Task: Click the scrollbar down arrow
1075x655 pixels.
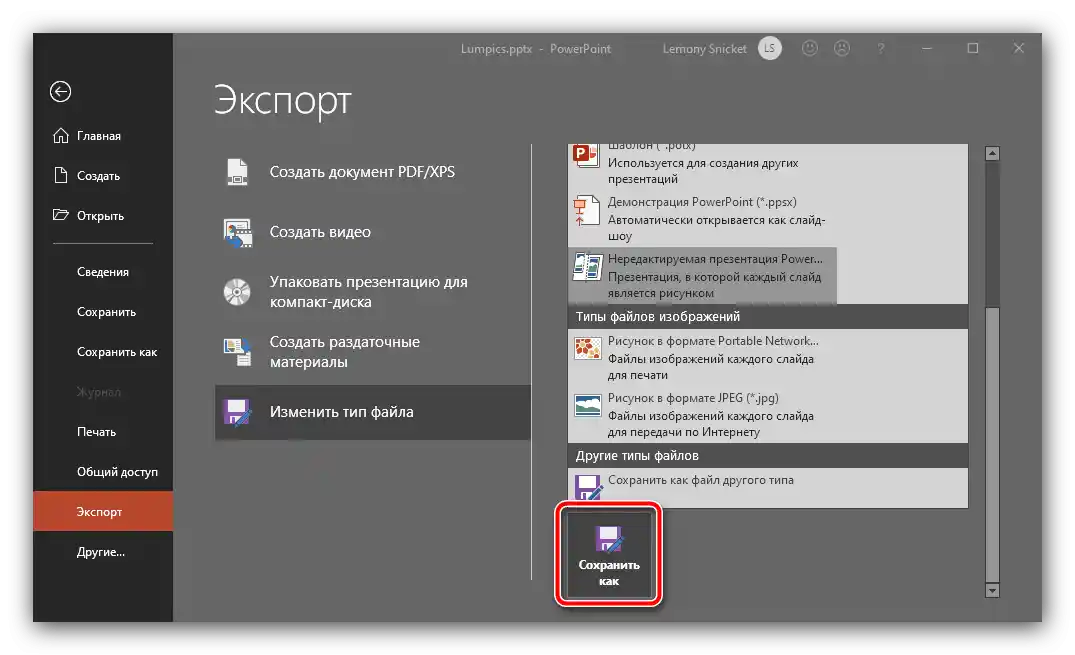Action: click(992, 590)
